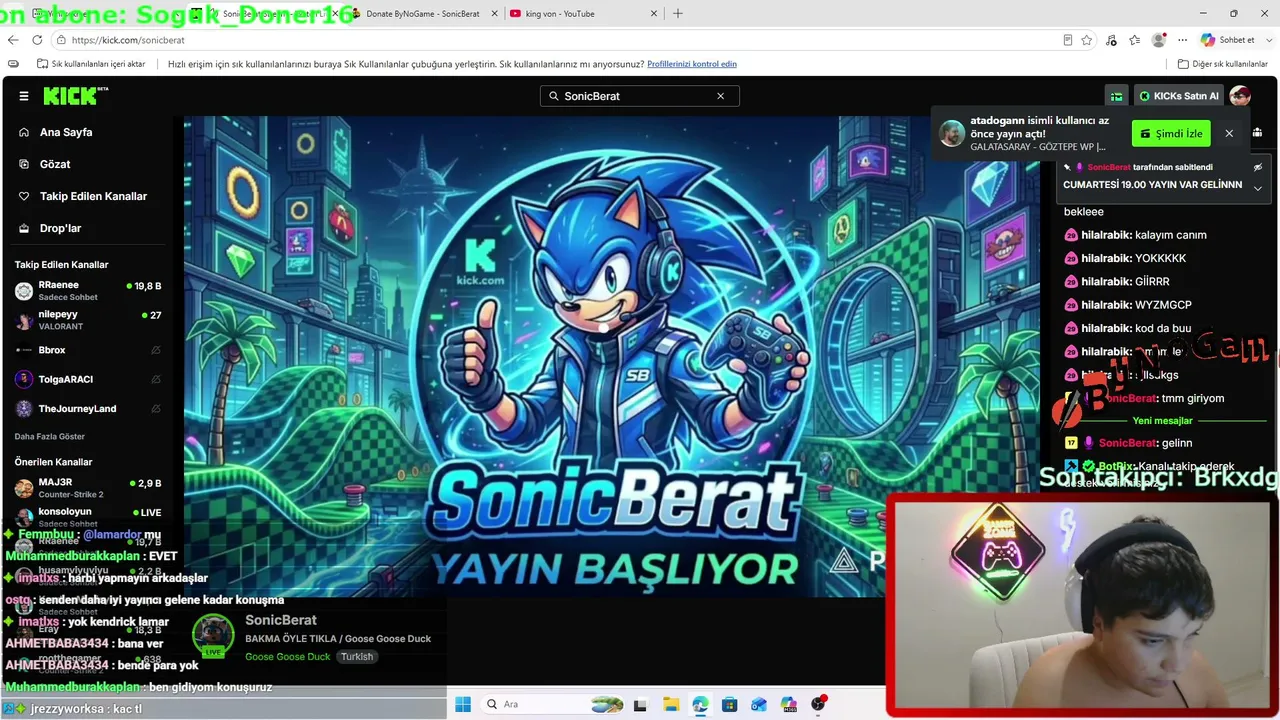
Task: Open Gözat browse page
Action: coord(55,164)
